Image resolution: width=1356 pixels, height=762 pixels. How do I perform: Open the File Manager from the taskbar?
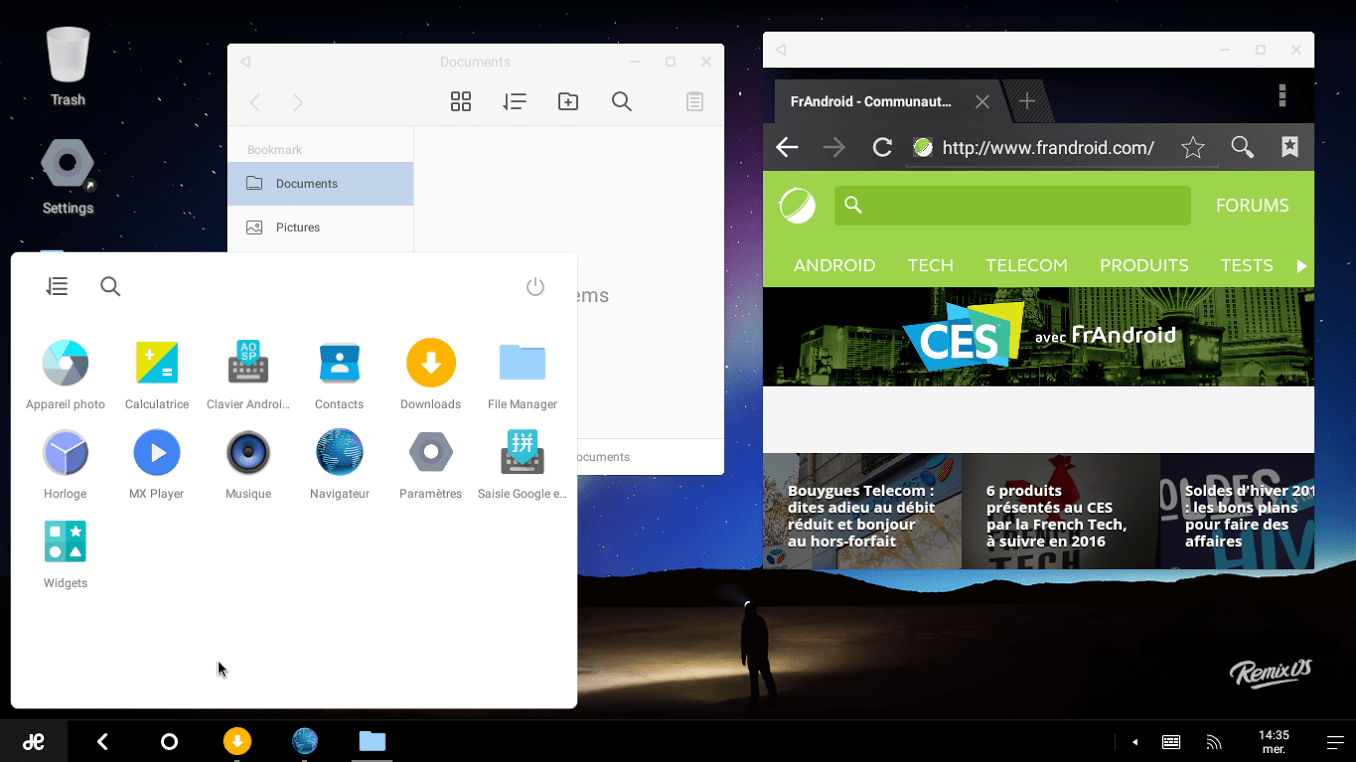pyautogui.click(x=372, y=741)
